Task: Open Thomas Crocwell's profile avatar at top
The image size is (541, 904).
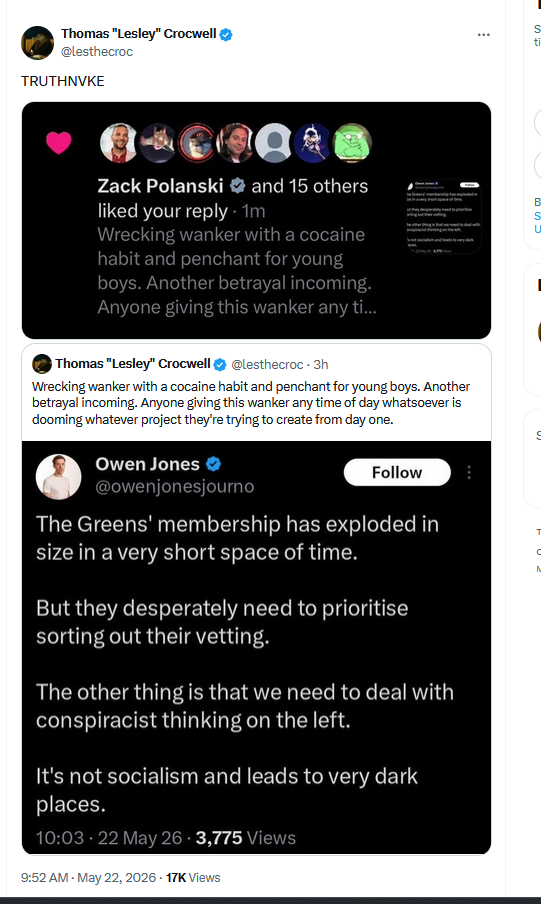Action: coord(37,43)
